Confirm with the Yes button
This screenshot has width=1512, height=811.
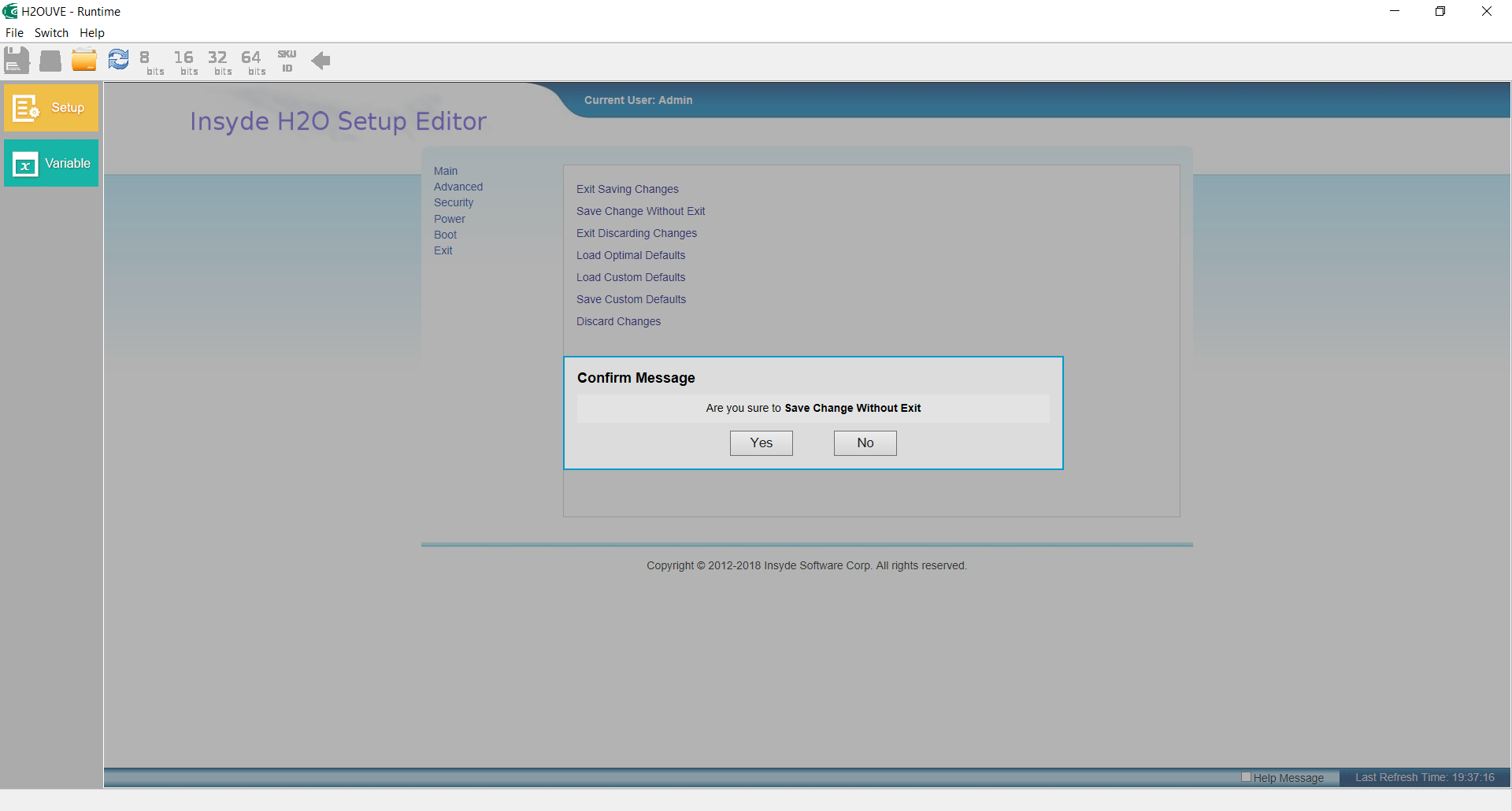click(762, 443)
